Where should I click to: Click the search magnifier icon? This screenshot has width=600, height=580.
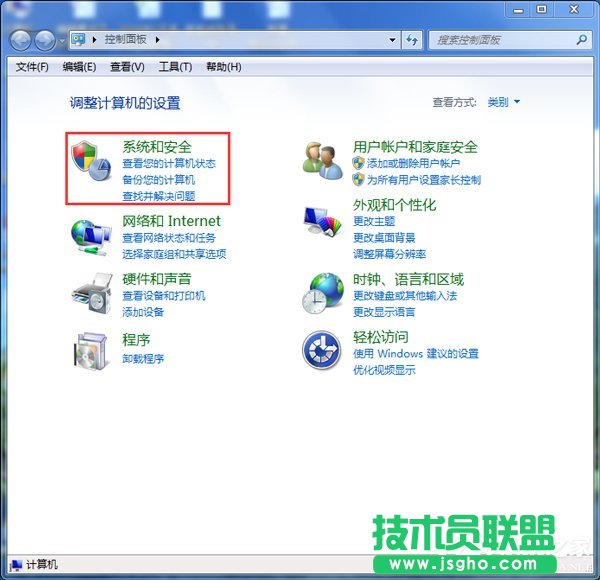coord(582,39)
